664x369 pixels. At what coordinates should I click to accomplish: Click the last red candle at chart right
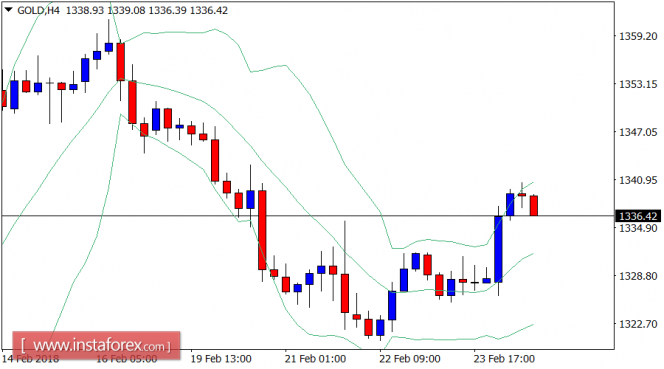tap(534, 205)
